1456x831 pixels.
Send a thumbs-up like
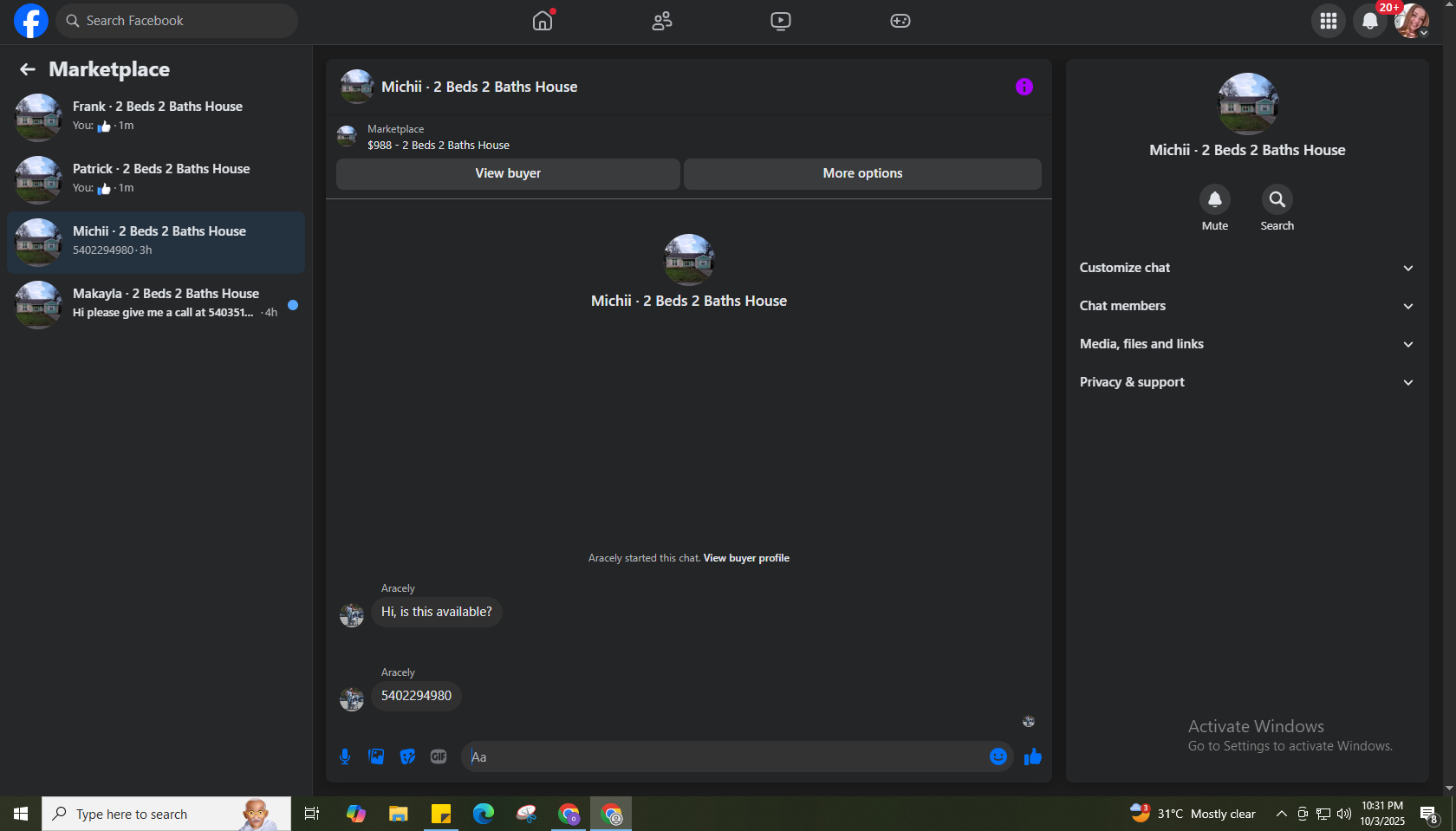[x=1032, y=756]
